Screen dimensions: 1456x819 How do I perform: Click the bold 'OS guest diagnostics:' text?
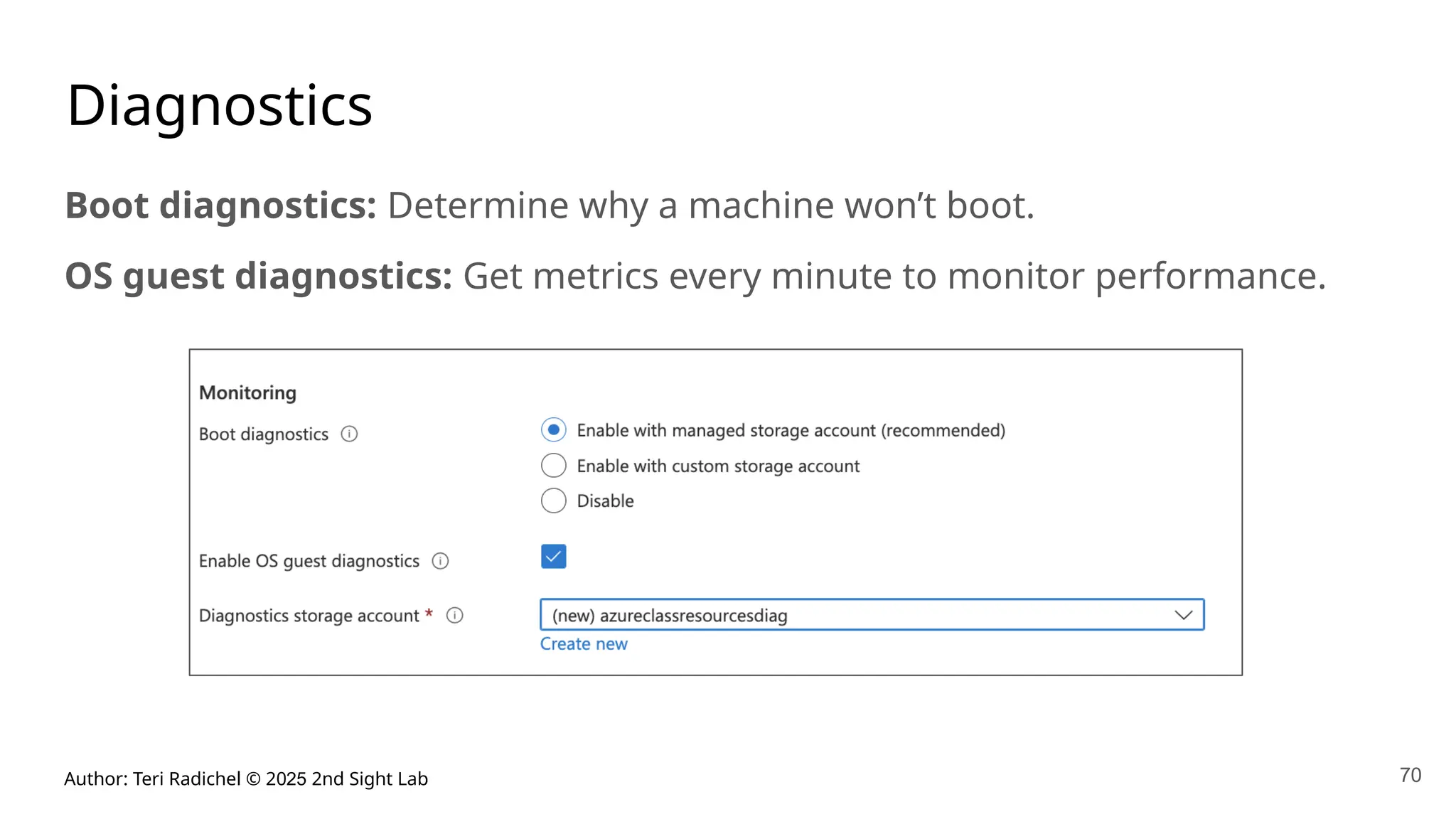pyautogui.click(x=259, y=276)
